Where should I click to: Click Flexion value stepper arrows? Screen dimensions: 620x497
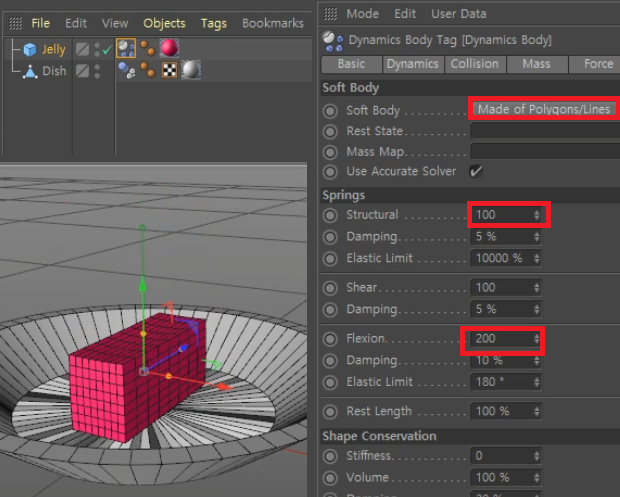click(537, 338)
